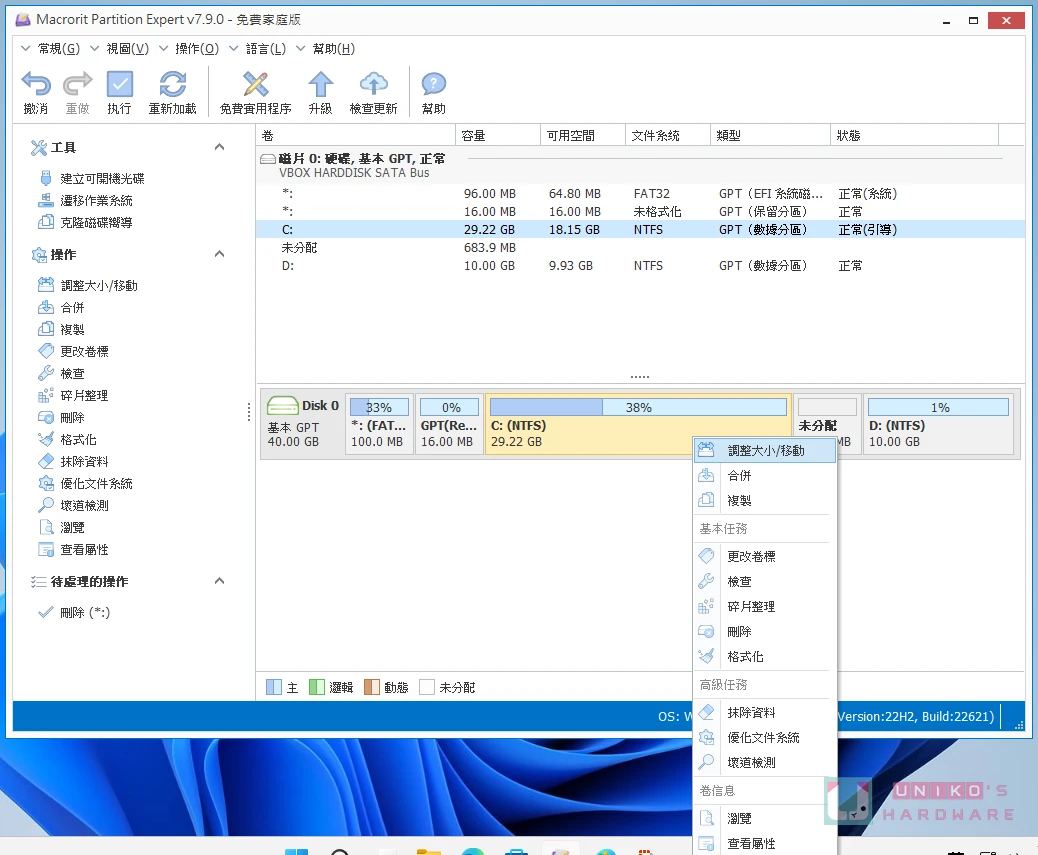The height and width of the screenshot is (855, 1038).
Task: Choose 更改卷標 in the context menu
Action: coord(765,557)
